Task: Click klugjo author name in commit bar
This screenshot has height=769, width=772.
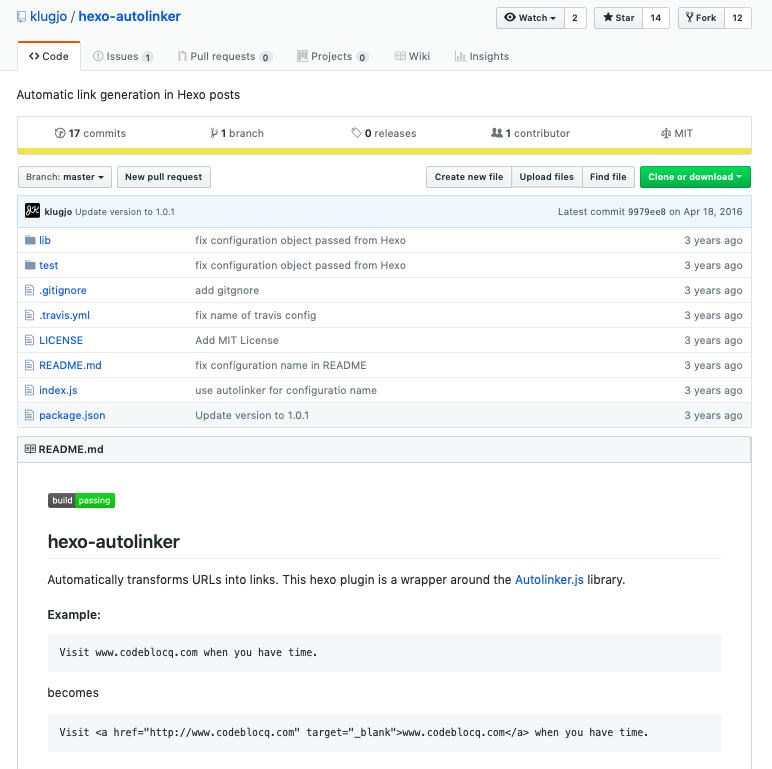Action: click(58, 212)
